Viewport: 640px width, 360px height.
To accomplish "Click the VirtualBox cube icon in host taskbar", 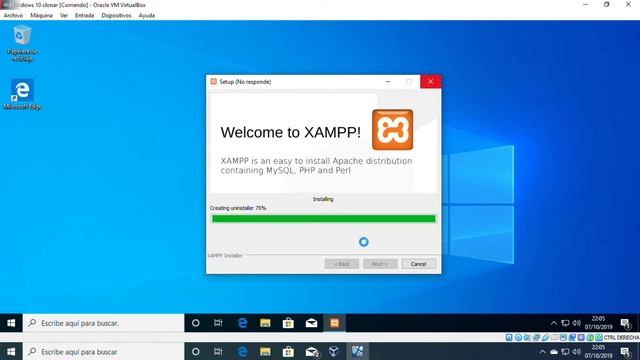I will point(334,351).
